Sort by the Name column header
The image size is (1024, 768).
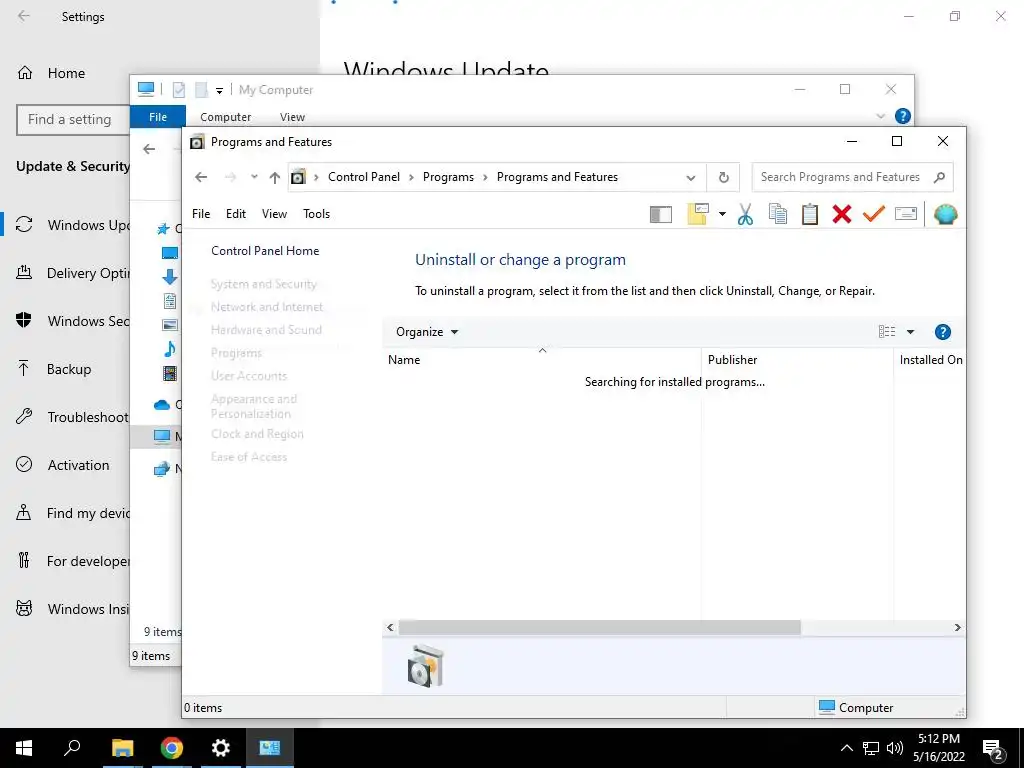pyautogui.click(x=541, y=360)
